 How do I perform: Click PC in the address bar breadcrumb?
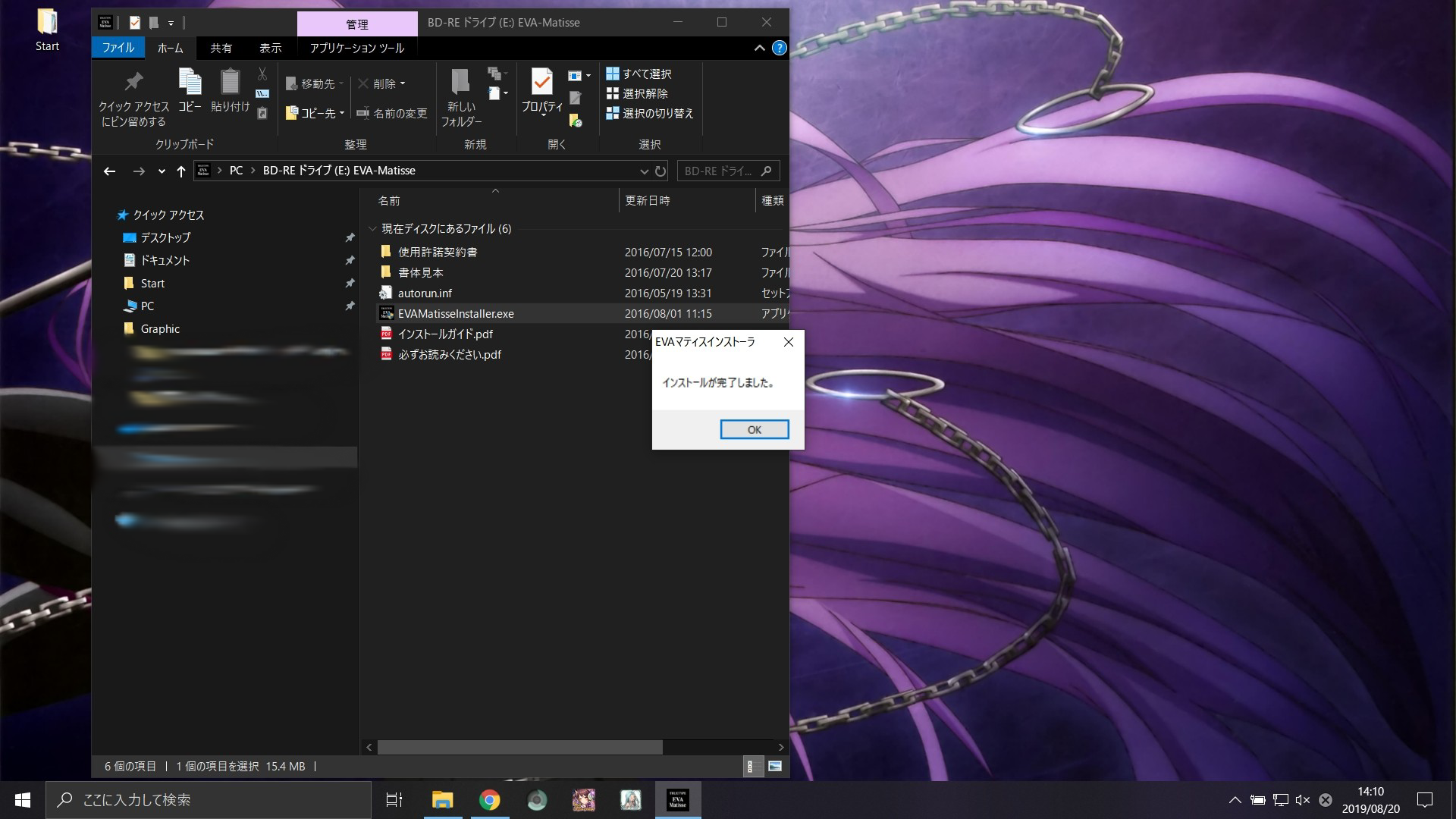236,171
